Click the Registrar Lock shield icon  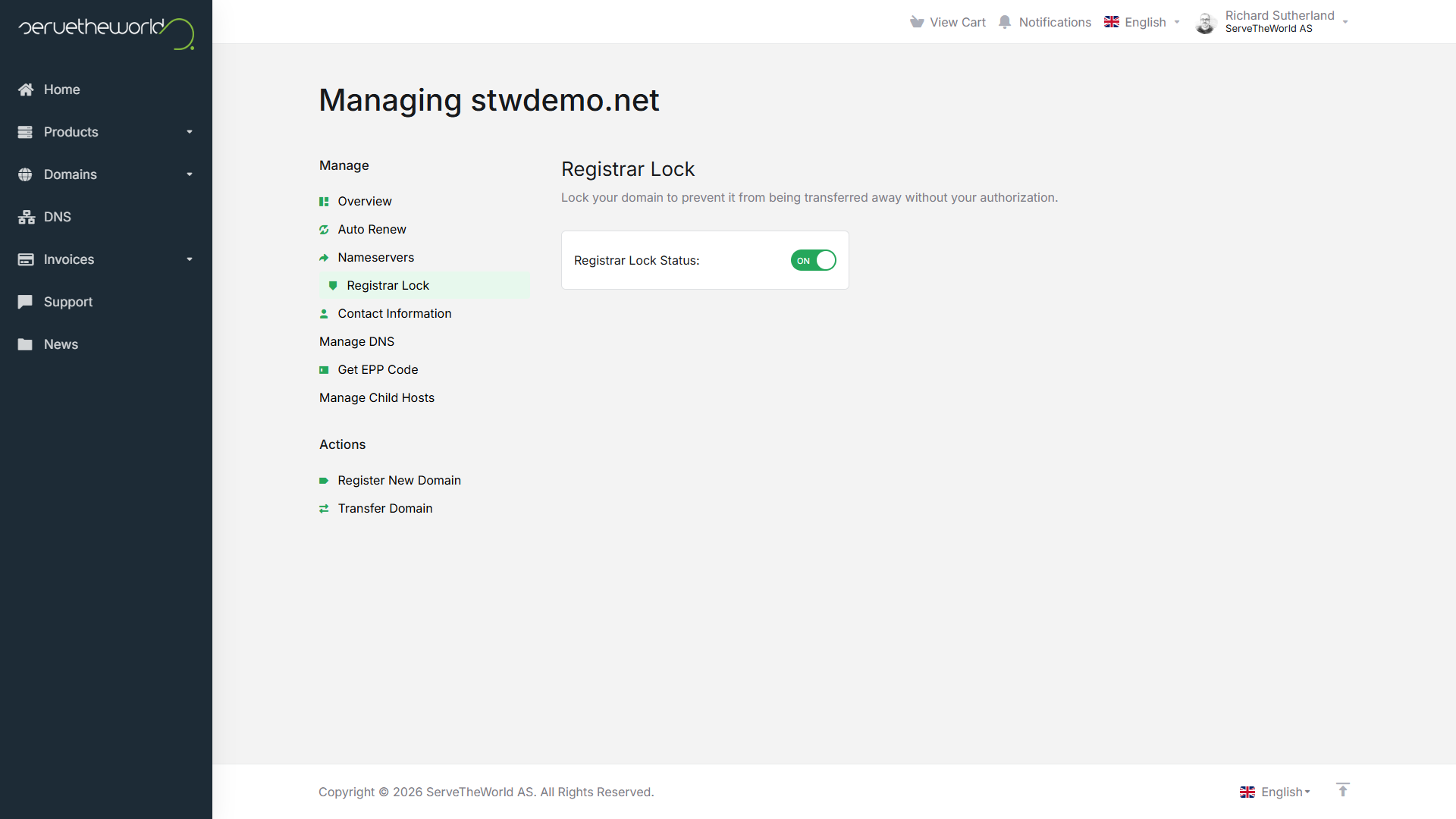click(x=333, y=286)
